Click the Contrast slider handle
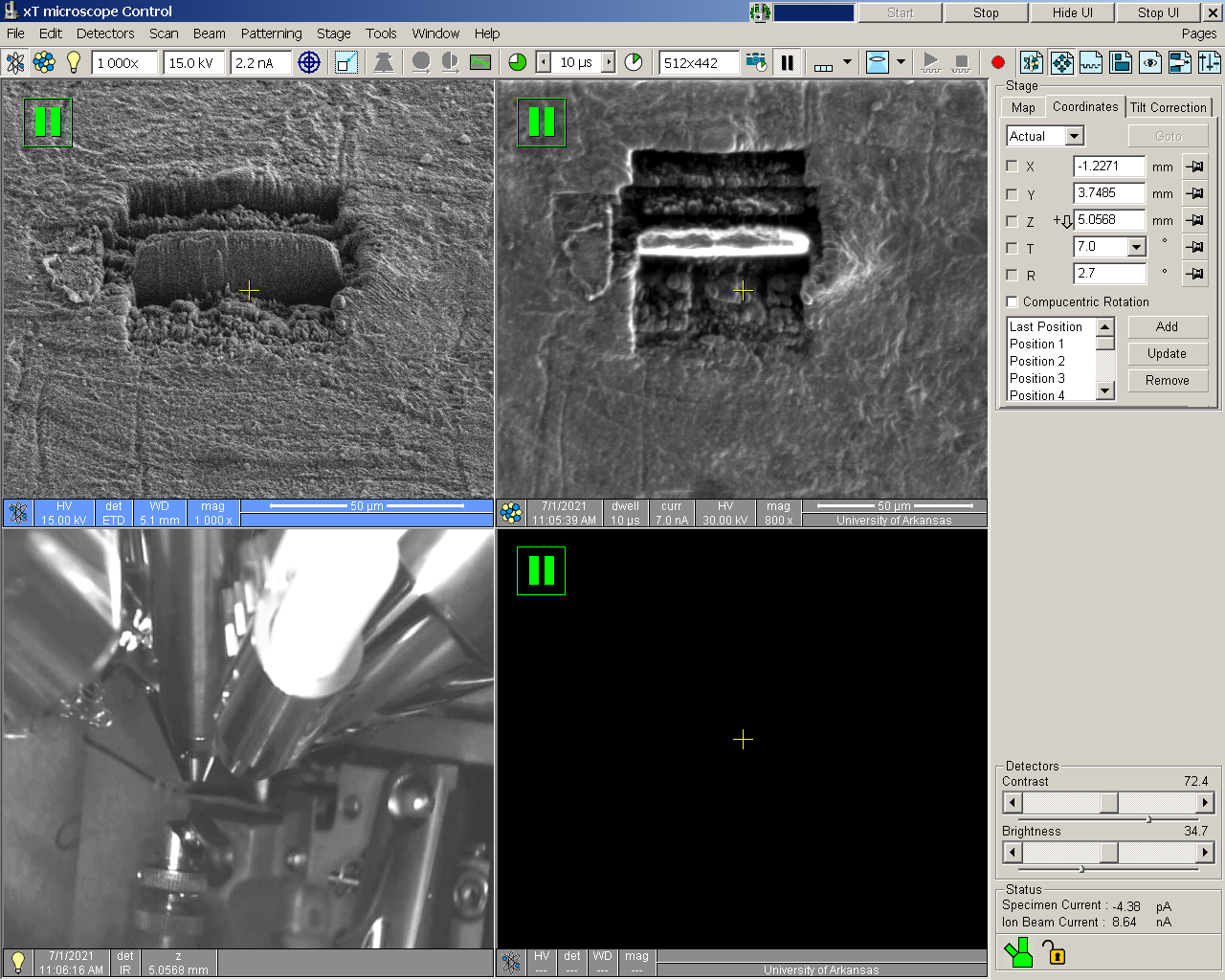 (x=1108, y=803)
